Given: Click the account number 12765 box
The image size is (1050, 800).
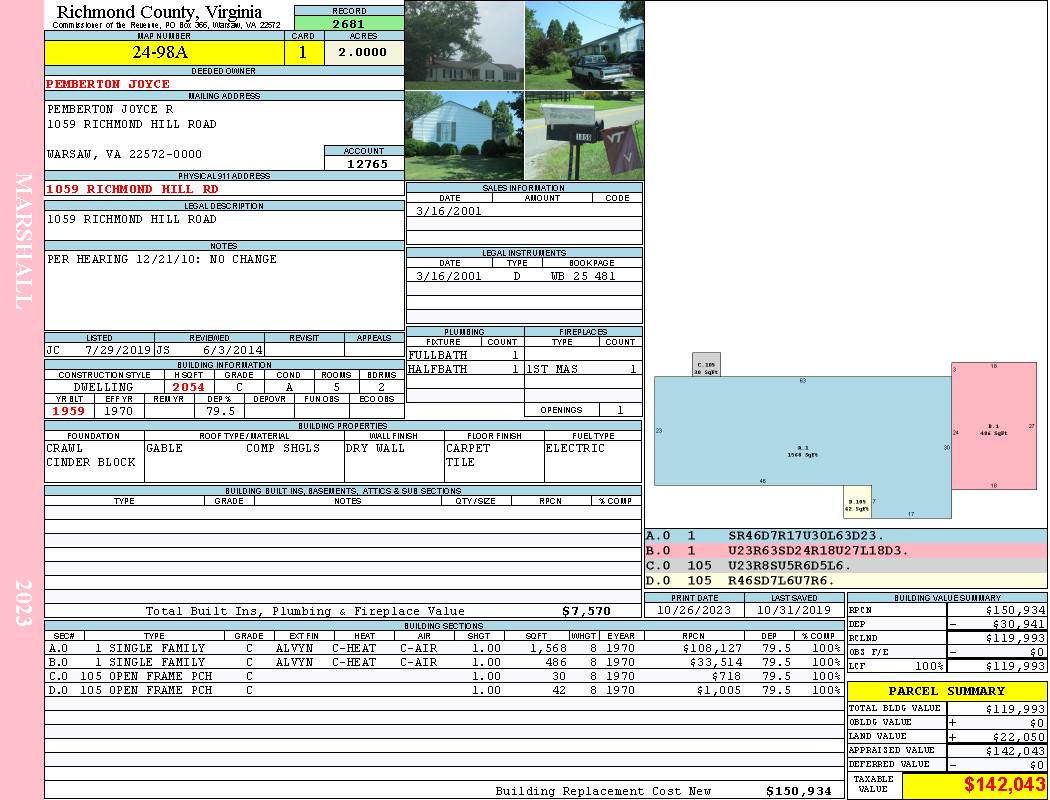Looking at the screenshot, I should click(364, 163).
